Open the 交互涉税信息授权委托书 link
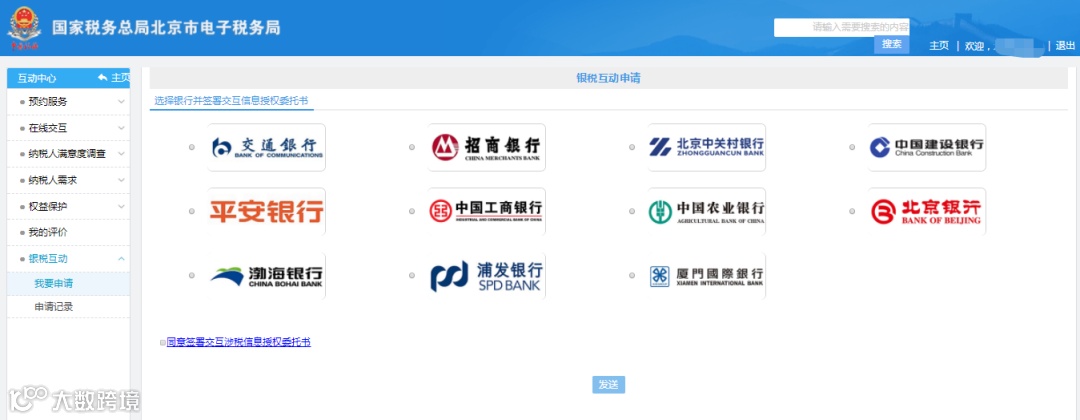1080x420 pixels. [238, 342]
